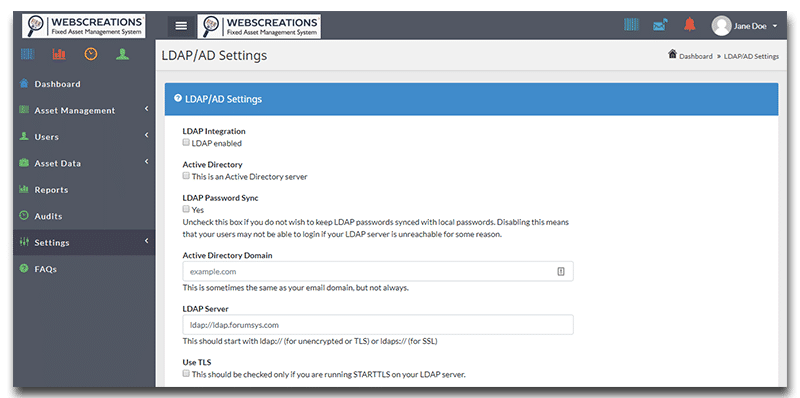Click the Webscreations logo beside the hamburger
The image size is (800, 398).
point(259,26)
